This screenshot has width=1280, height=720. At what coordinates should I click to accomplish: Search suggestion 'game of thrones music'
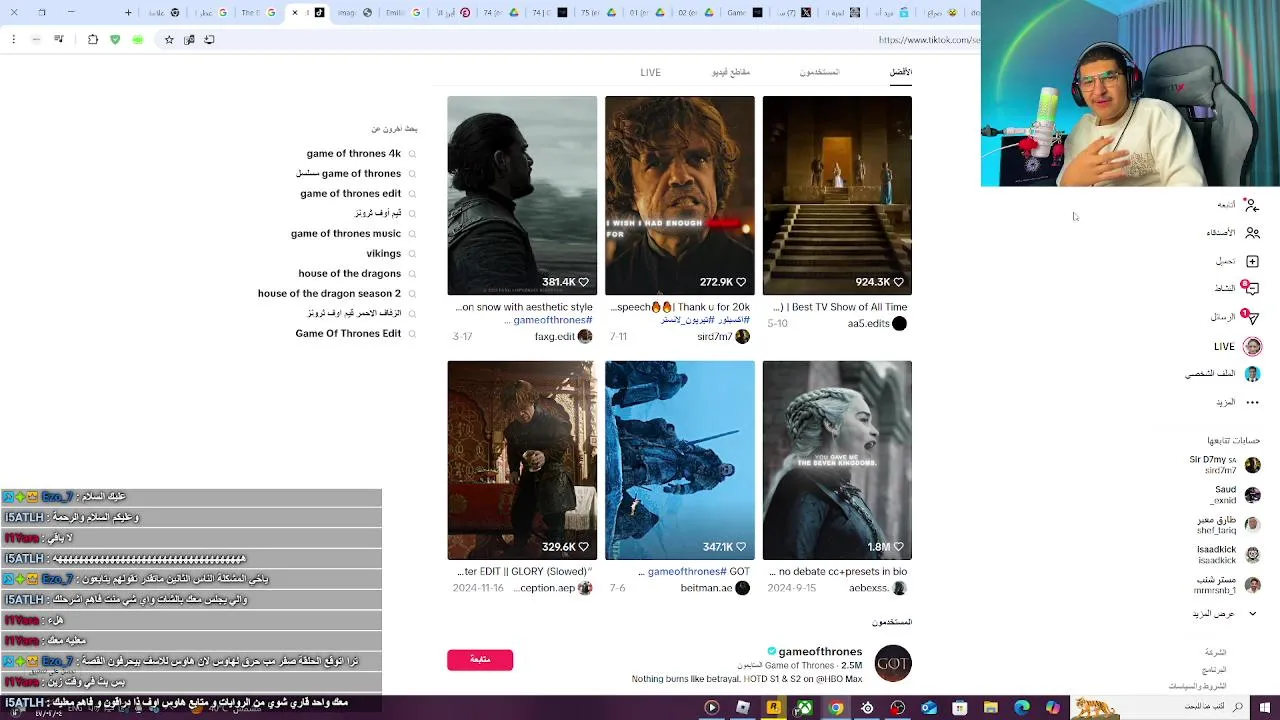346,233
